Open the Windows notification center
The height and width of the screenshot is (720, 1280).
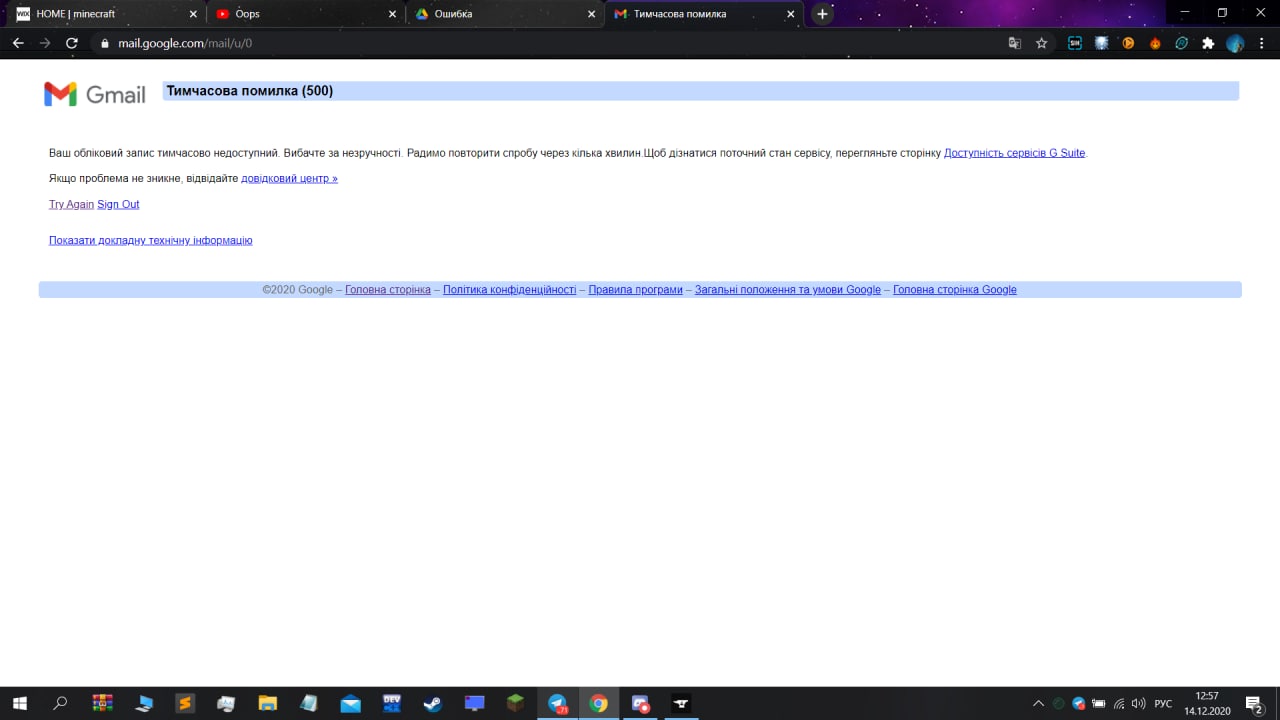pos(1253,703)
